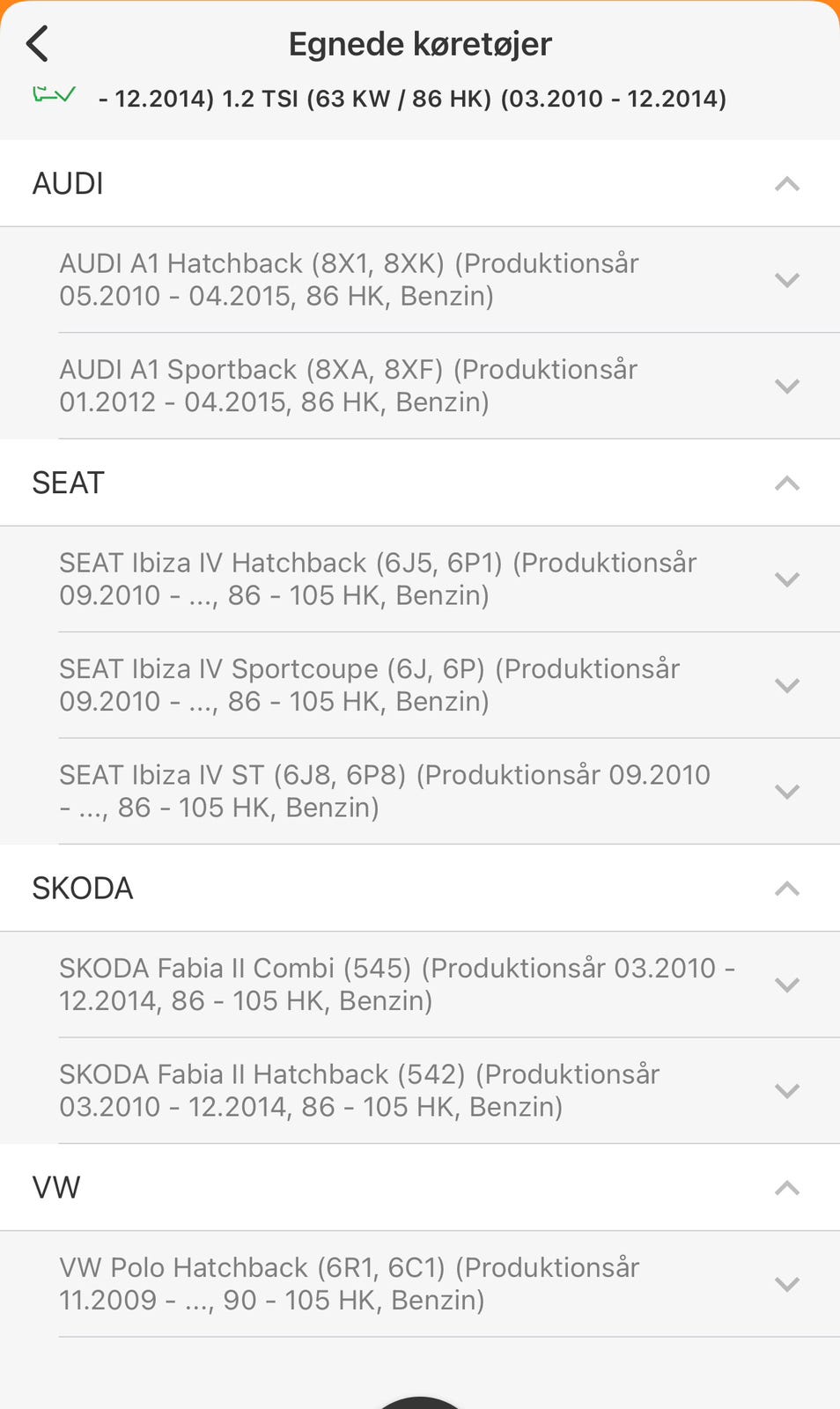840x1409 pixels.
Task: Expand SEAT Ibiza IV Sportcoupe chevron
Action: coord(786,685)
